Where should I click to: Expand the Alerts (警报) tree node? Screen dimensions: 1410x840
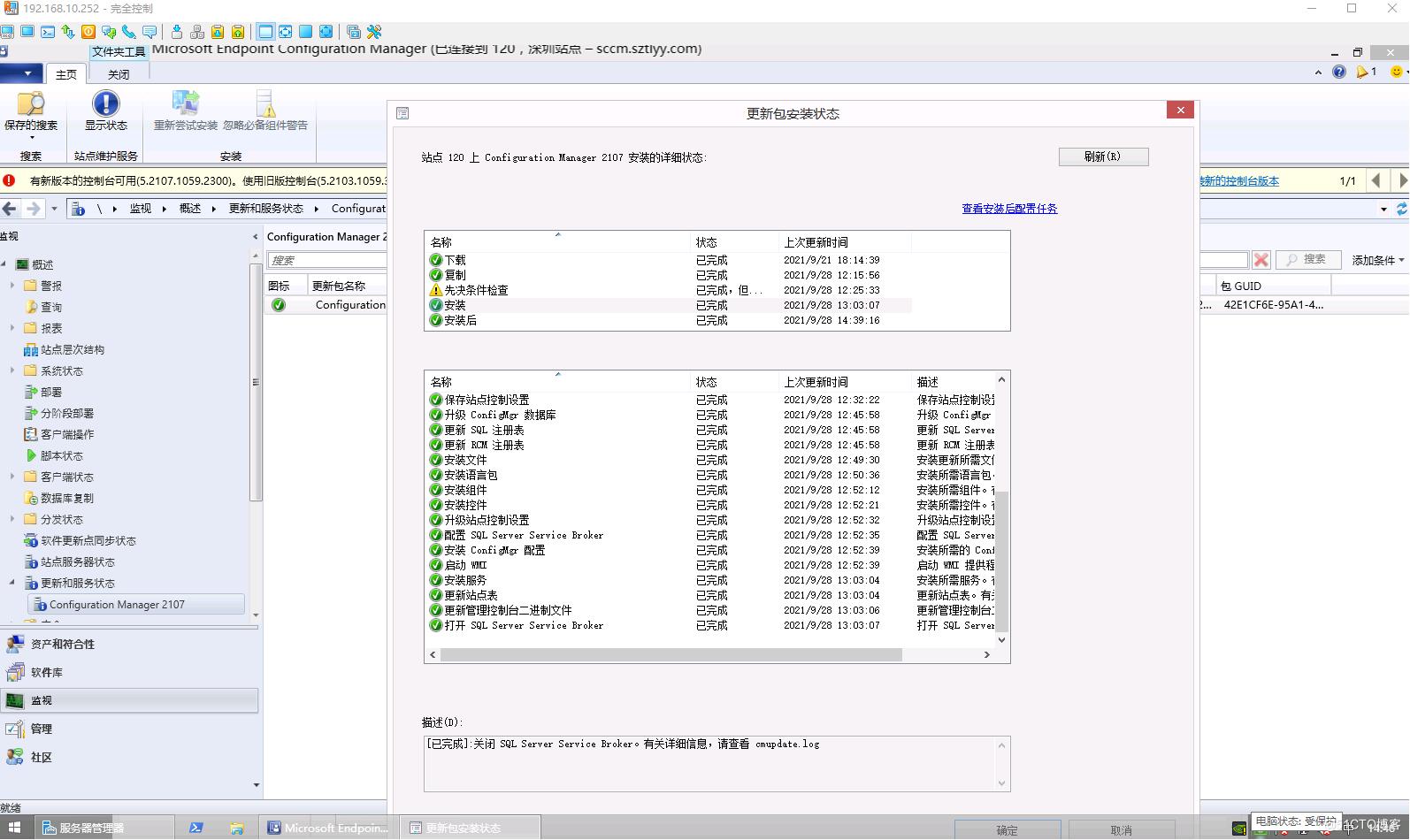tap(11, 286)
